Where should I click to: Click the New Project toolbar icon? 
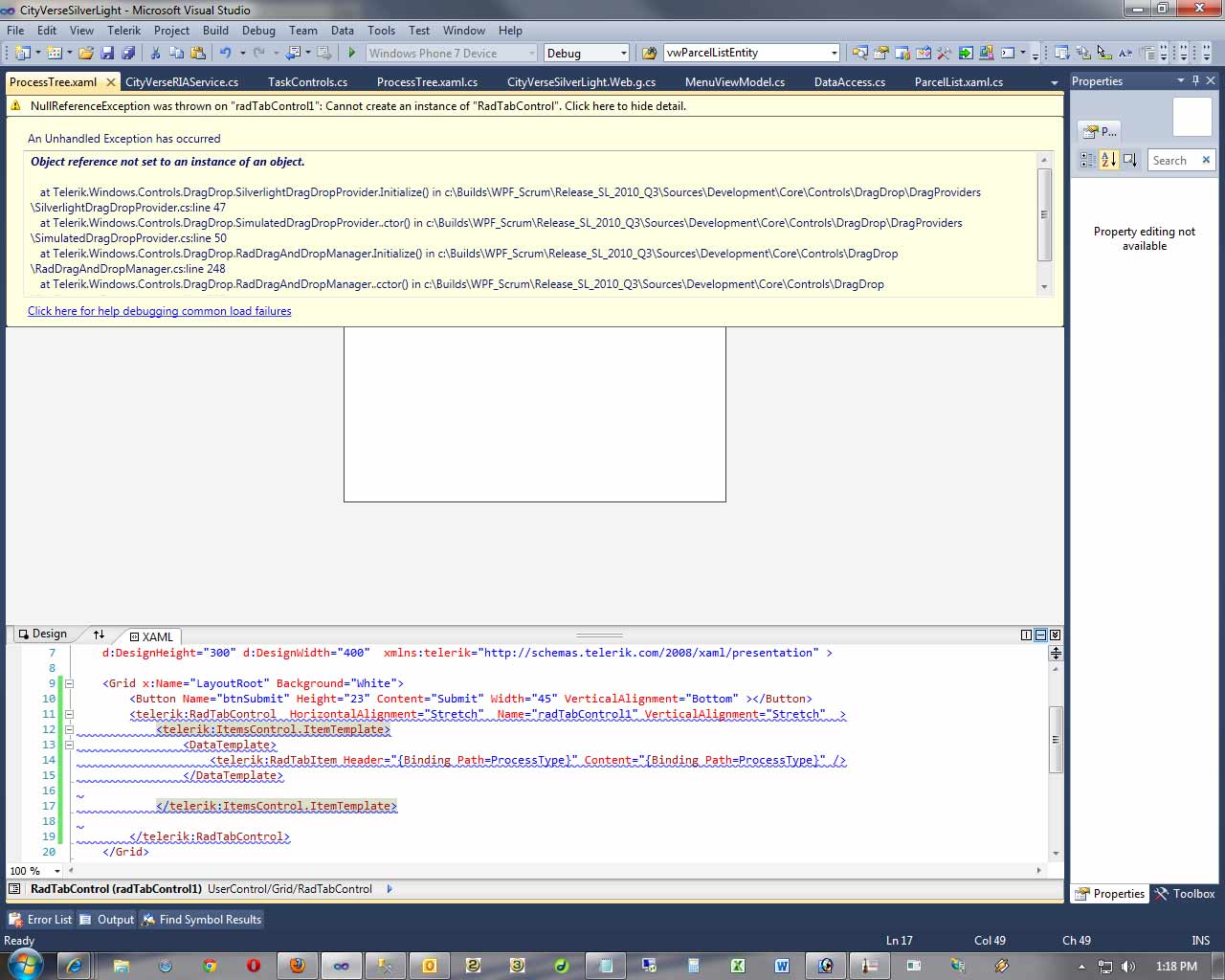pos(22,54)
